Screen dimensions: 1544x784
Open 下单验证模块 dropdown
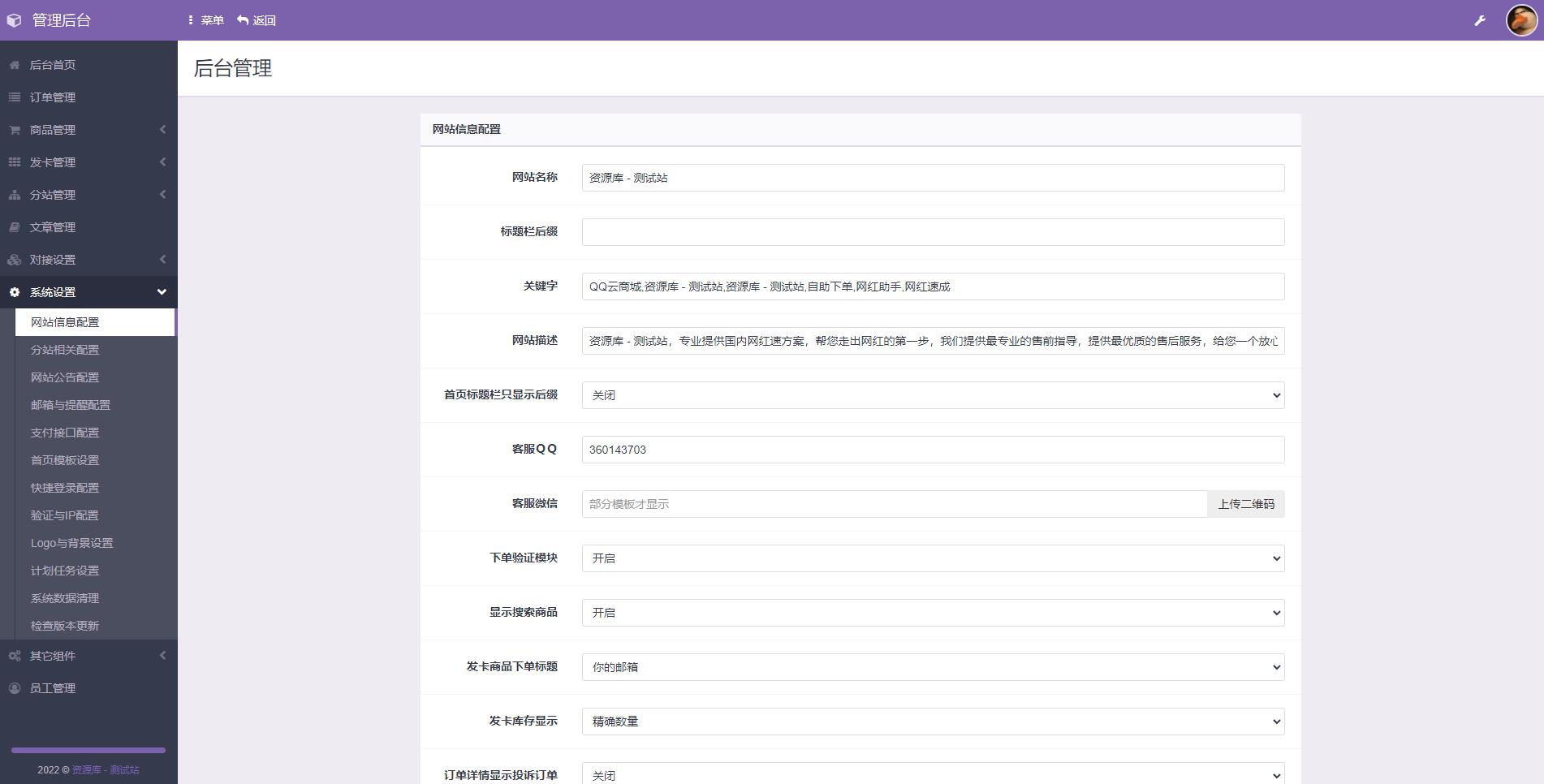tap(933, 558)
